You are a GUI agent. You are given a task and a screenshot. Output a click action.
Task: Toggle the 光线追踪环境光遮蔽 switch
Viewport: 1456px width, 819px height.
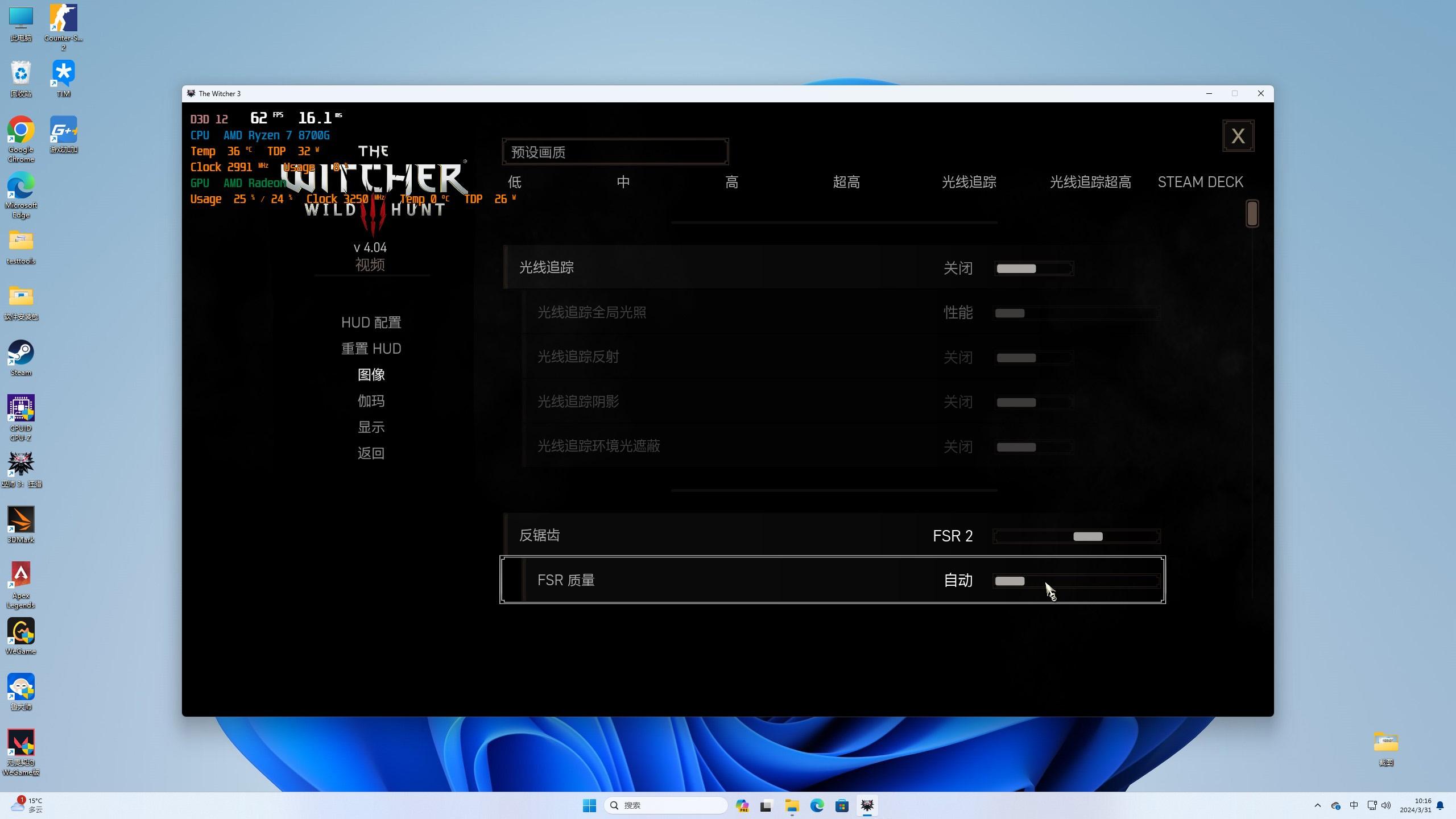tap(1034, 447)
